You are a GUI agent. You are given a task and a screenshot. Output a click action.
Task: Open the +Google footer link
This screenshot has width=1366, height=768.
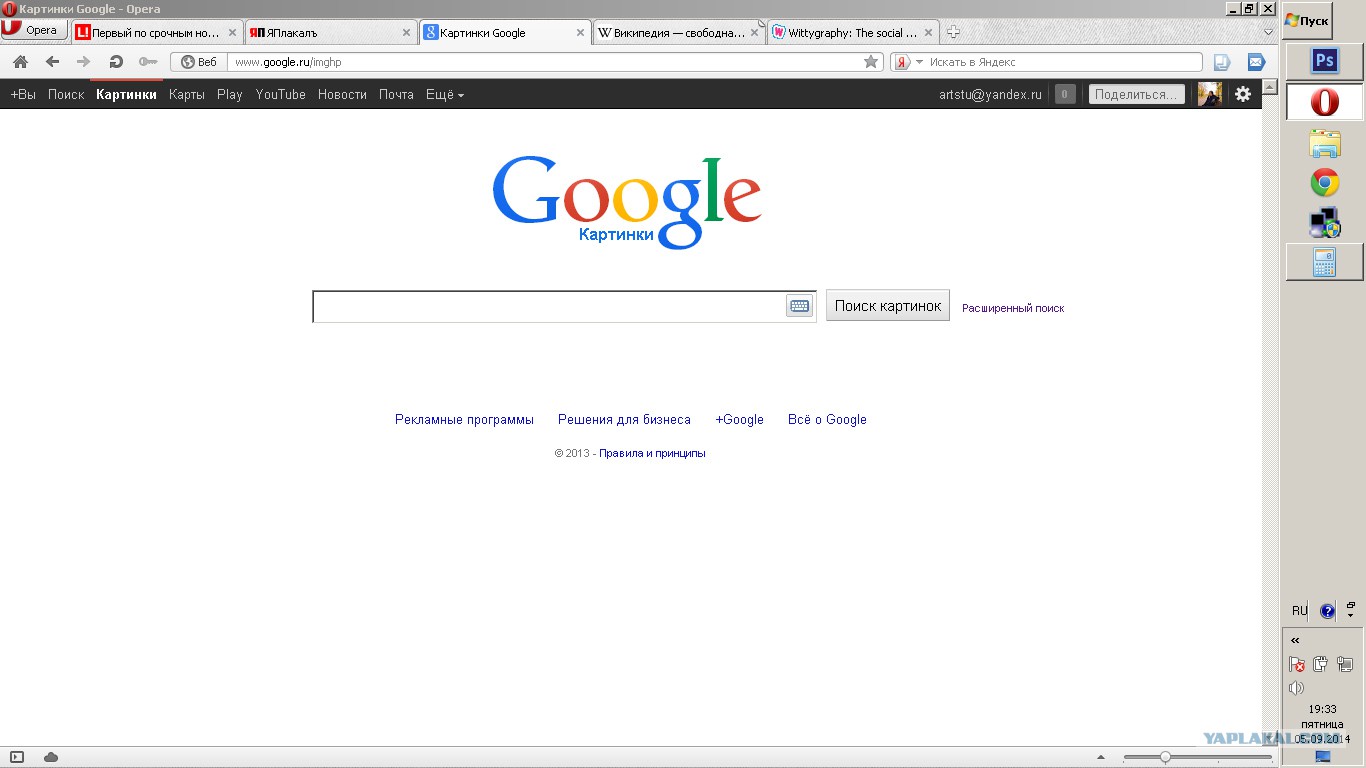(739, 420)
